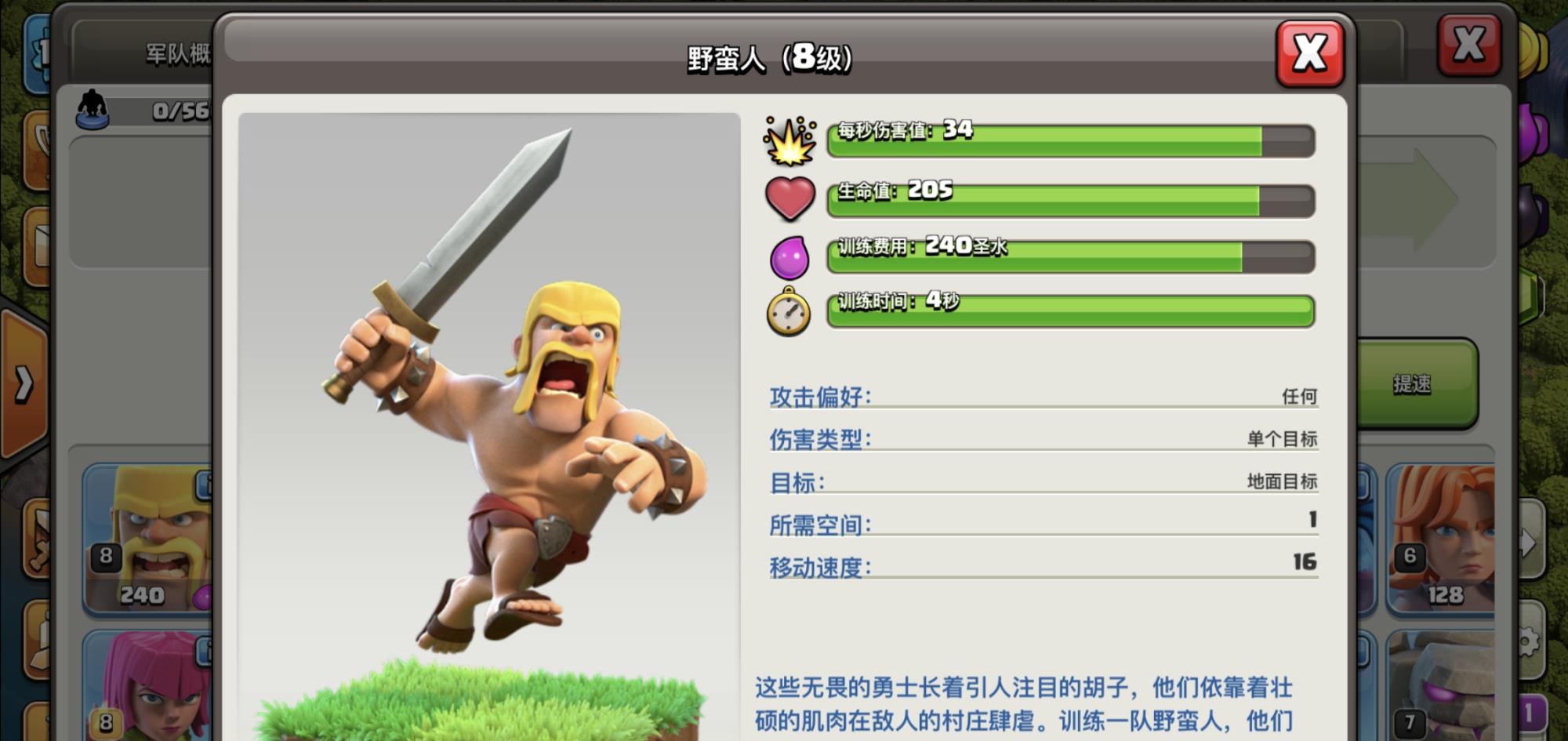Screen dimensions: 1568x741
Task: Expand the orange side arrow panel
Action: pyautogui.click(x=24, y=383)
